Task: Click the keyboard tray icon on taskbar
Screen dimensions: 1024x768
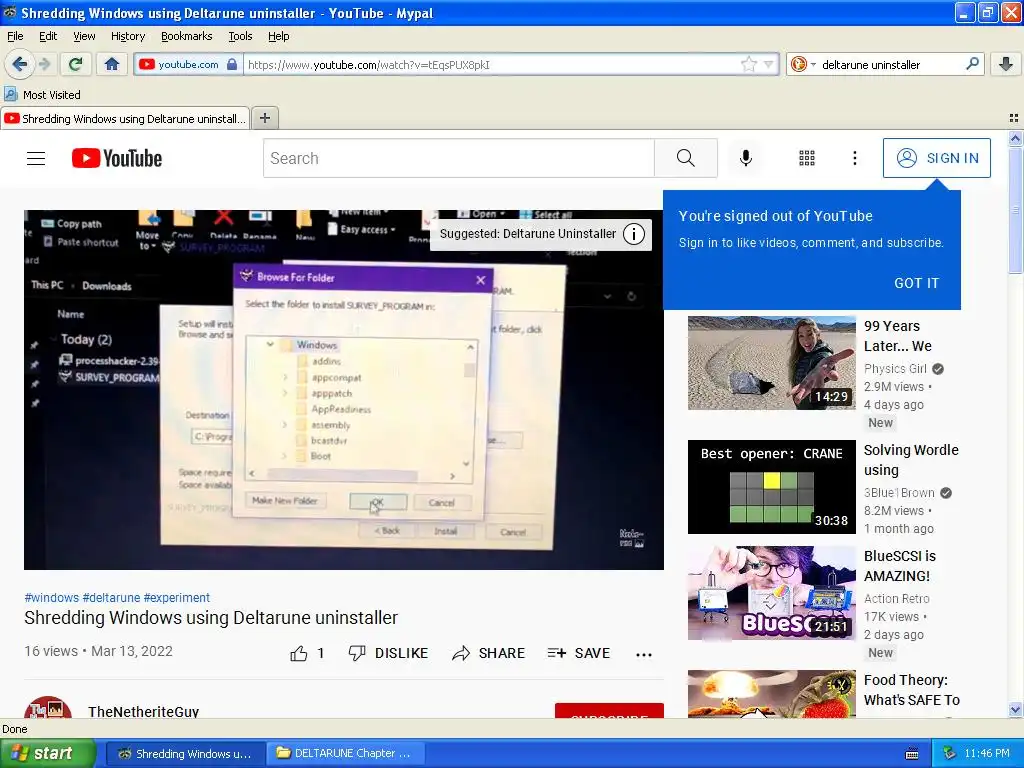Action: point(912,754)
